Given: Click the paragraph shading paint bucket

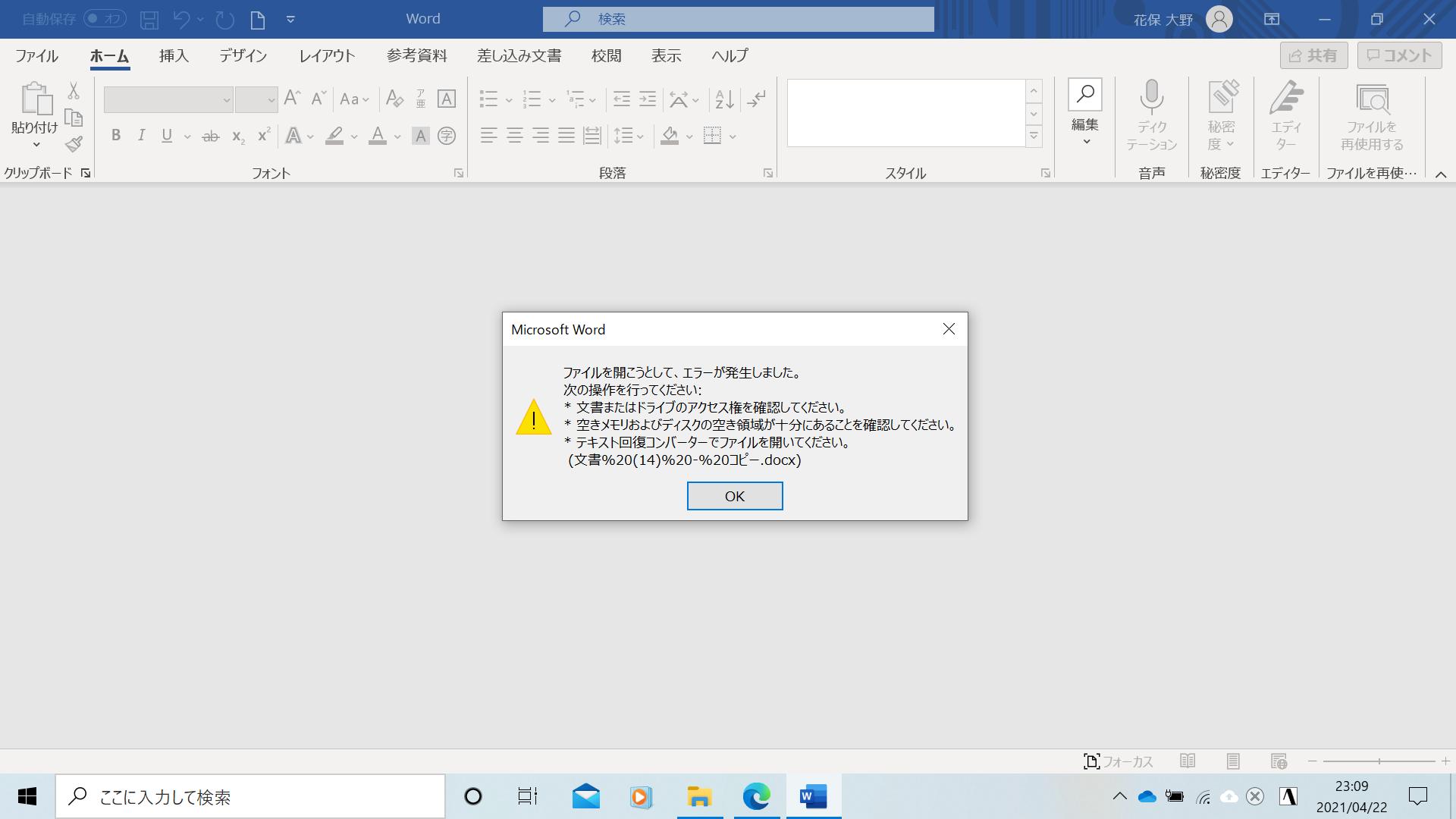Looking at the screenshot, I should pos(670,136).
